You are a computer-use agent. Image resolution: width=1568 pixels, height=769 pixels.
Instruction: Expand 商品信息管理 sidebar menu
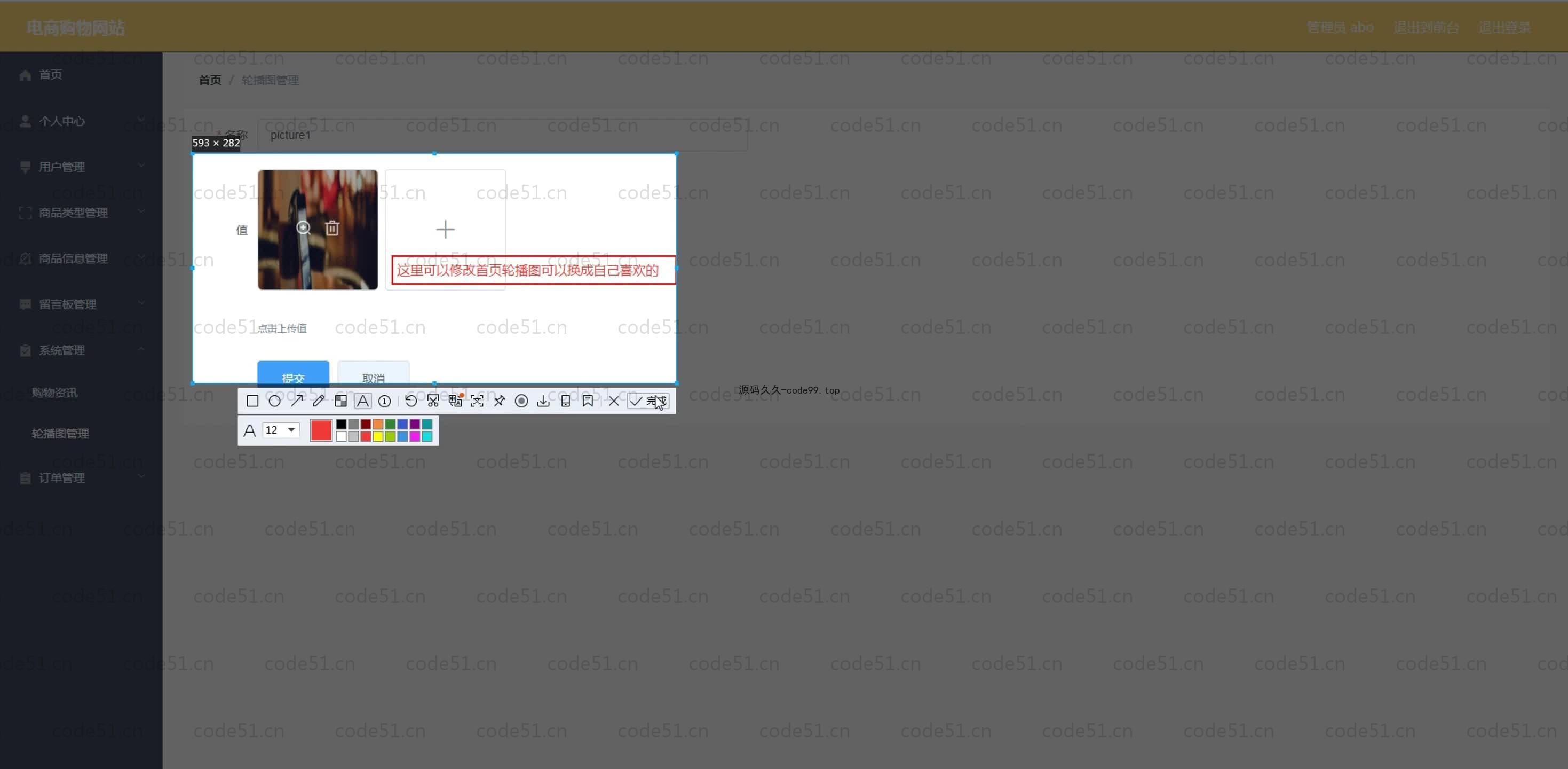(x=81, y=259)
